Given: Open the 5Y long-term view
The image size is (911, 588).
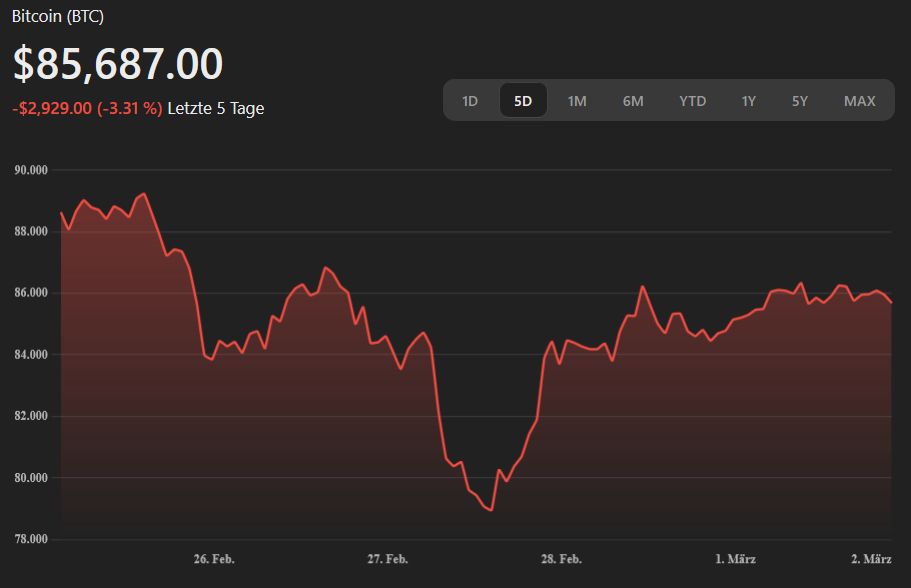Looking at the screenshot, I should pos(798,100).
